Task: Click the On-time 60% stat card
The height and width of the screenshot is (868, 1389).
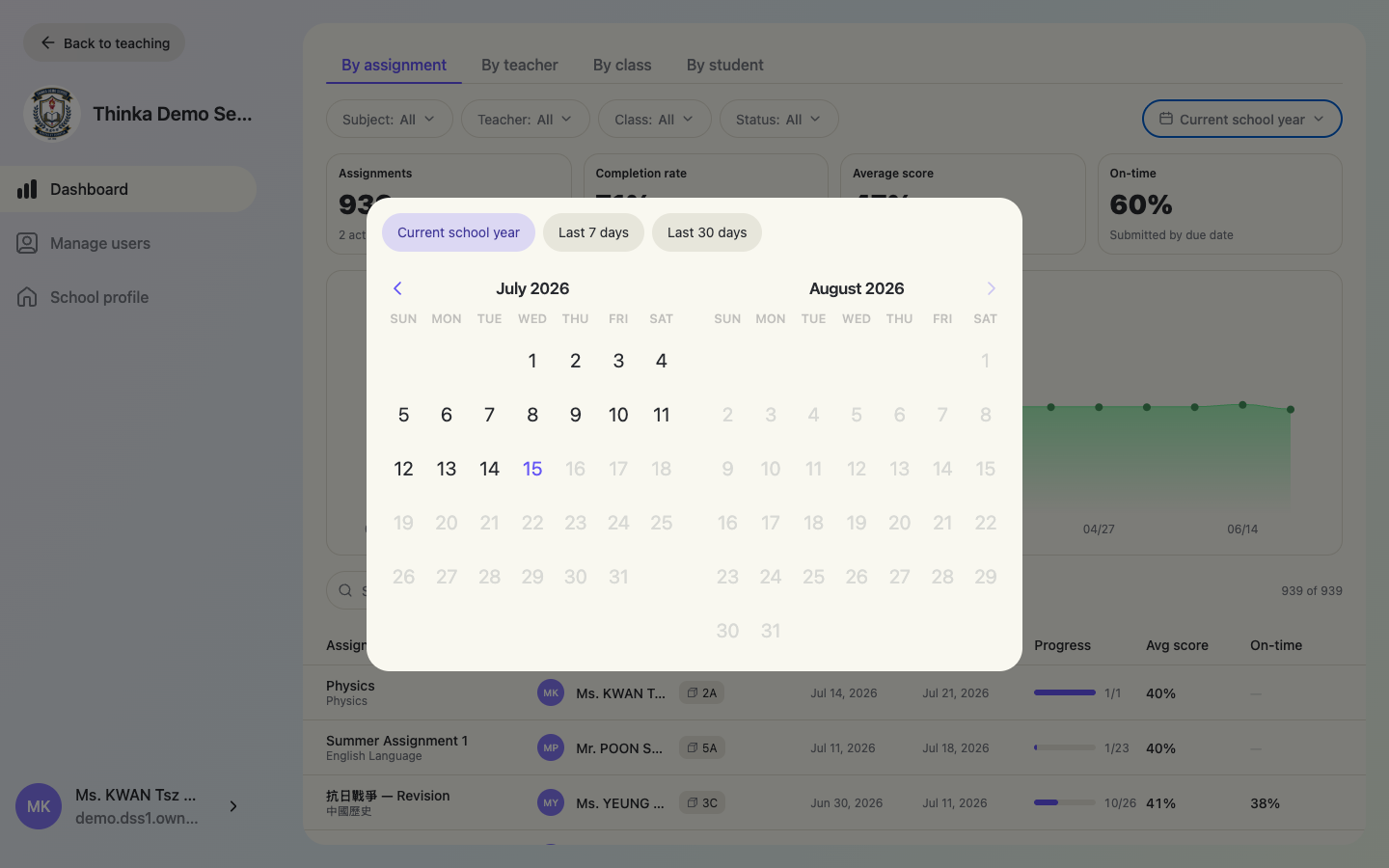Action: point(1220,204)
